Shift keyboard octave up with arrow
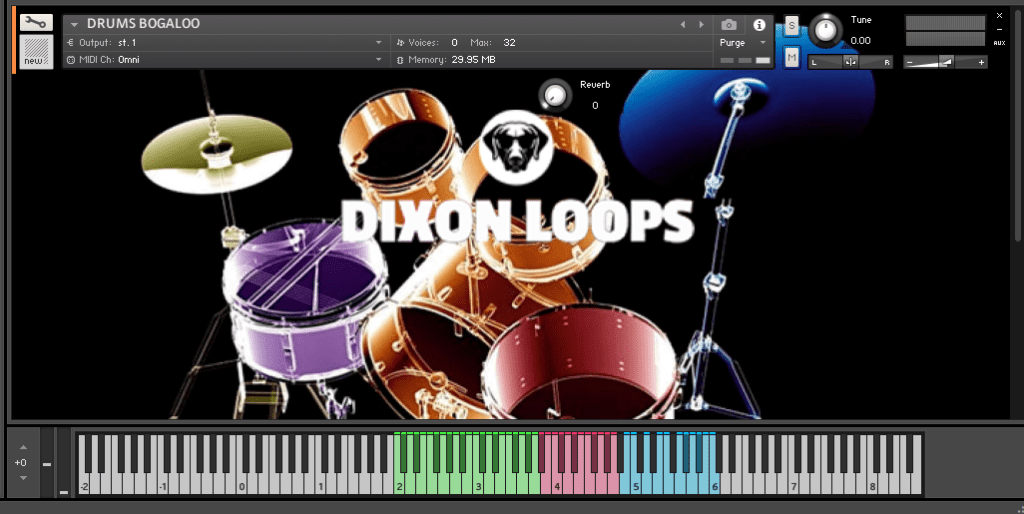This screenshot has width=1024, height=514. (22, 447)
